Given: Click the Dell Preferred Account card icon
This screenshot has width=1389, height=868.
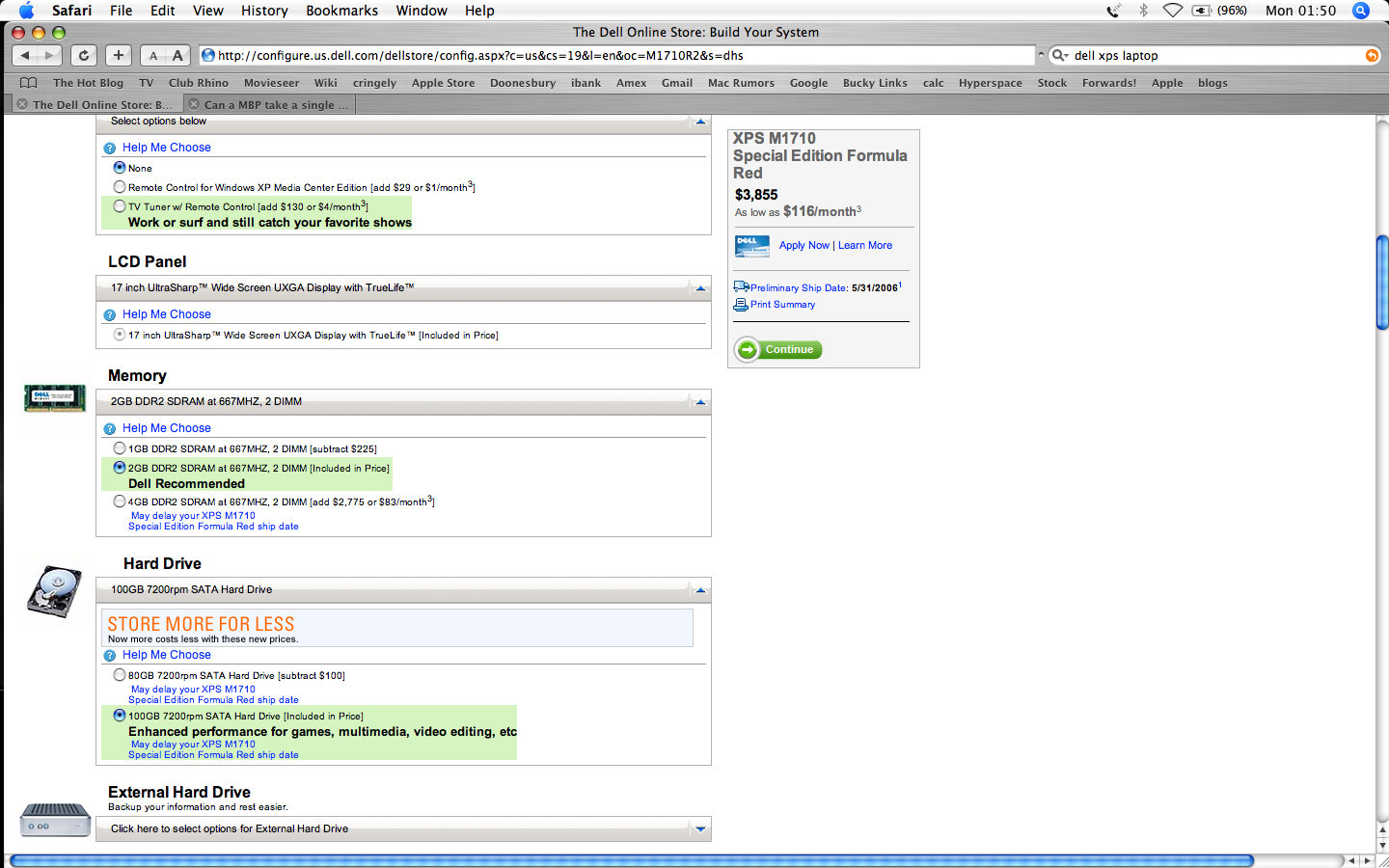Looking at the screenshot, I should pyautogui.click(x=752, y=246).
